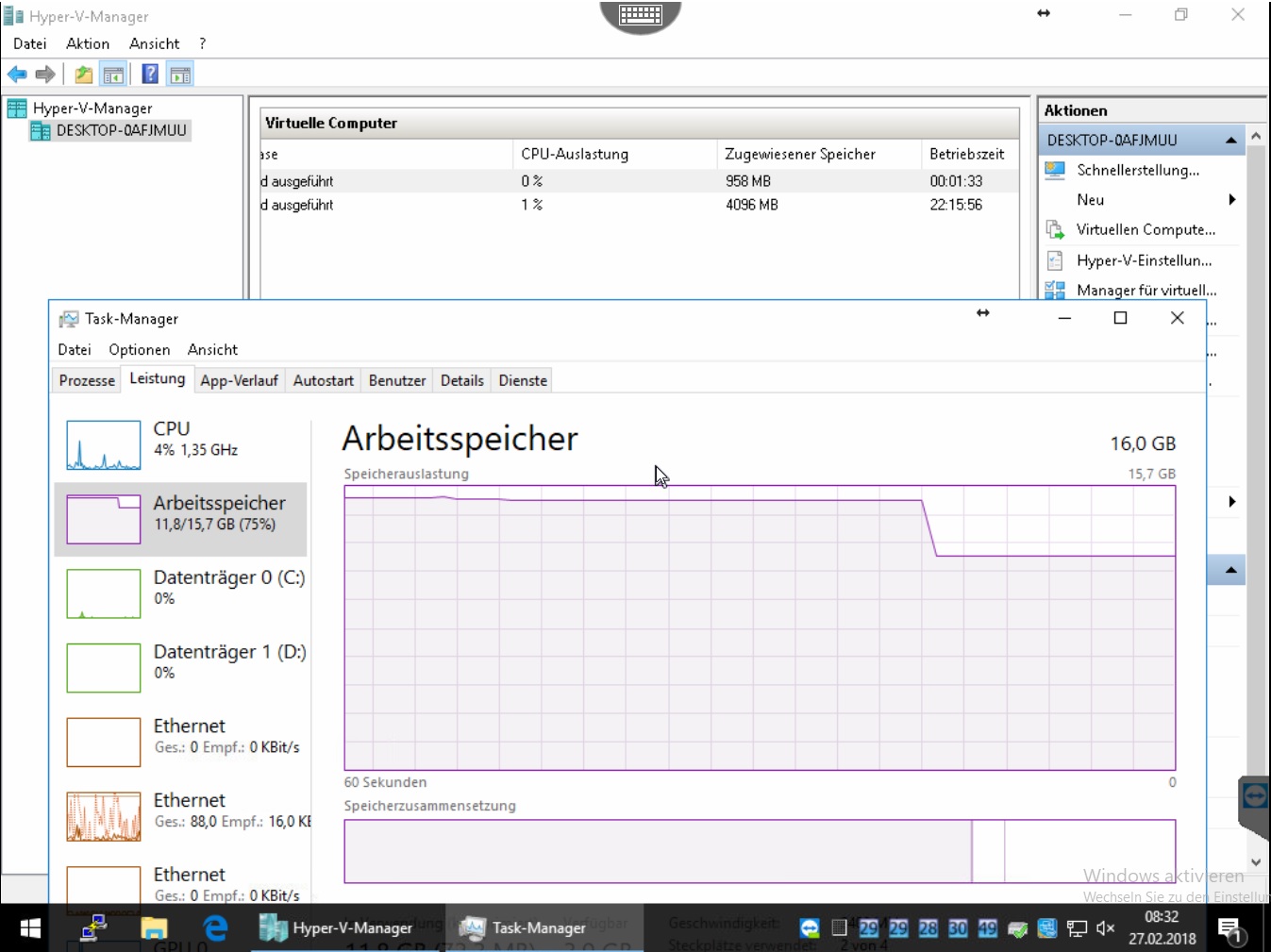
Task: Switch to the App-Verlauf tab
Action: 239,380
